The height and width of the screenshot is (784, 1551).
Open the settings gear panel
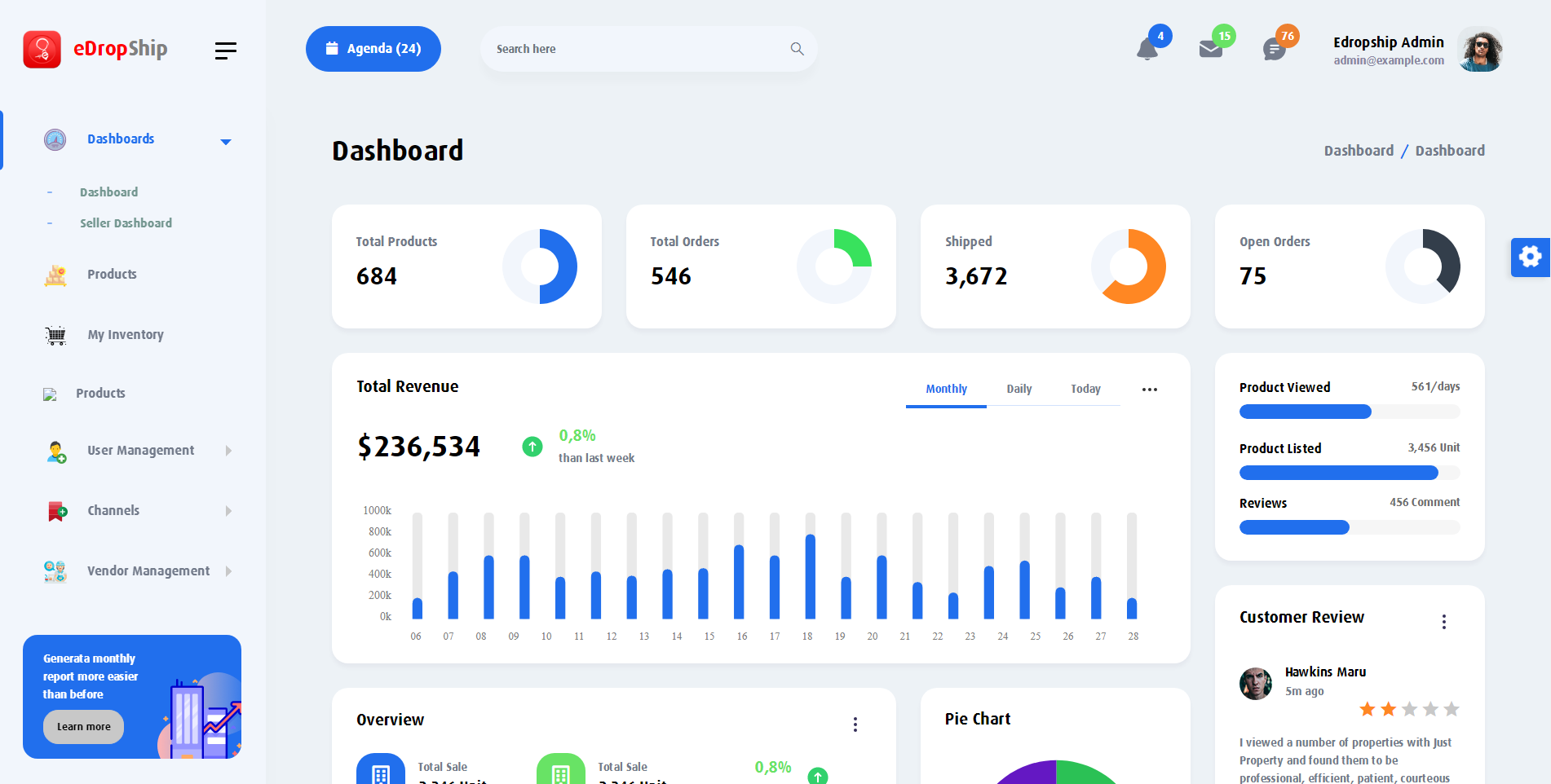click(x=1530, y=258)
